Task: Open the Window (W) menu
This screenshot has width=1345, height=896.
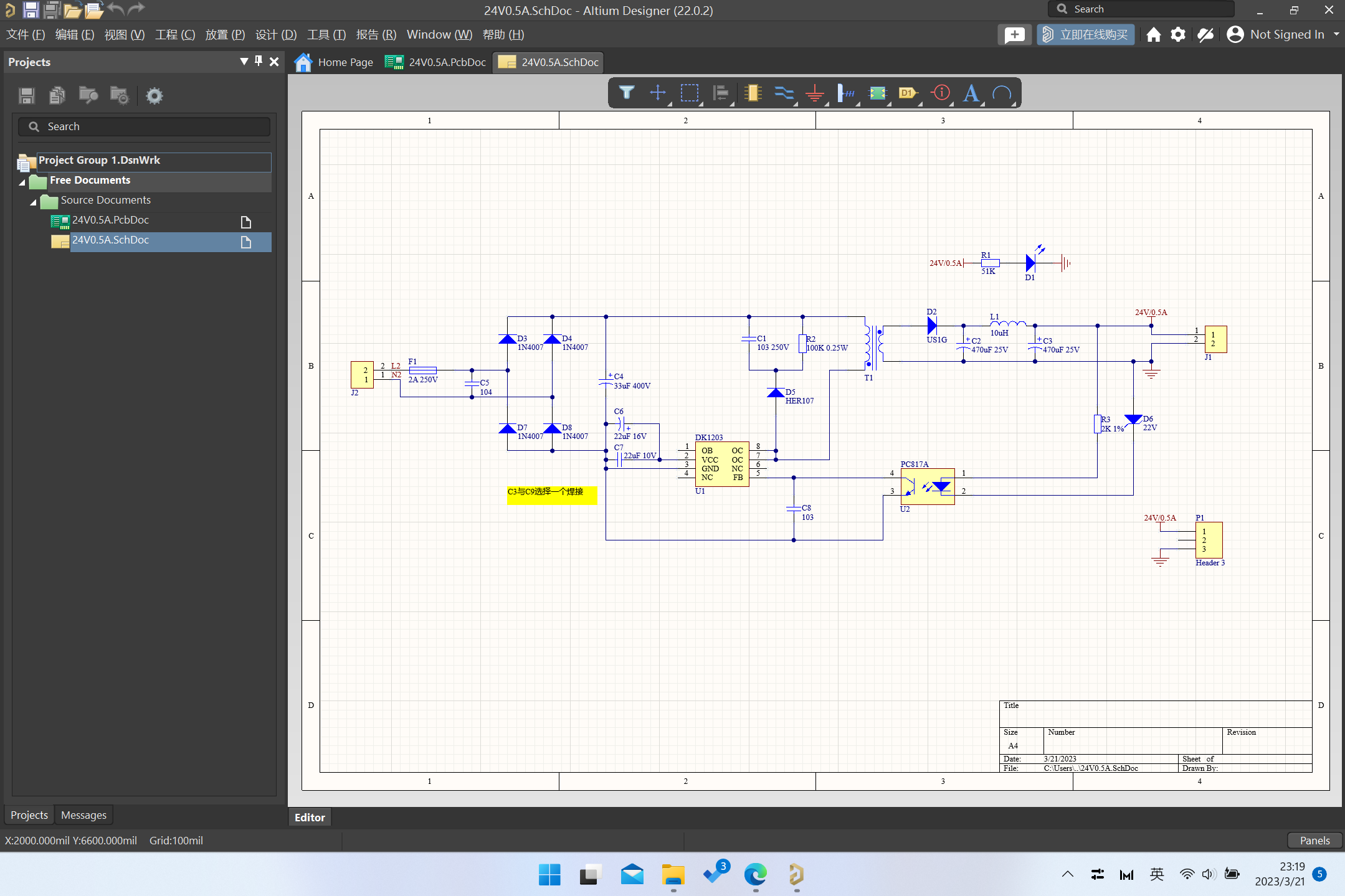Action: [x=439, y=35]
